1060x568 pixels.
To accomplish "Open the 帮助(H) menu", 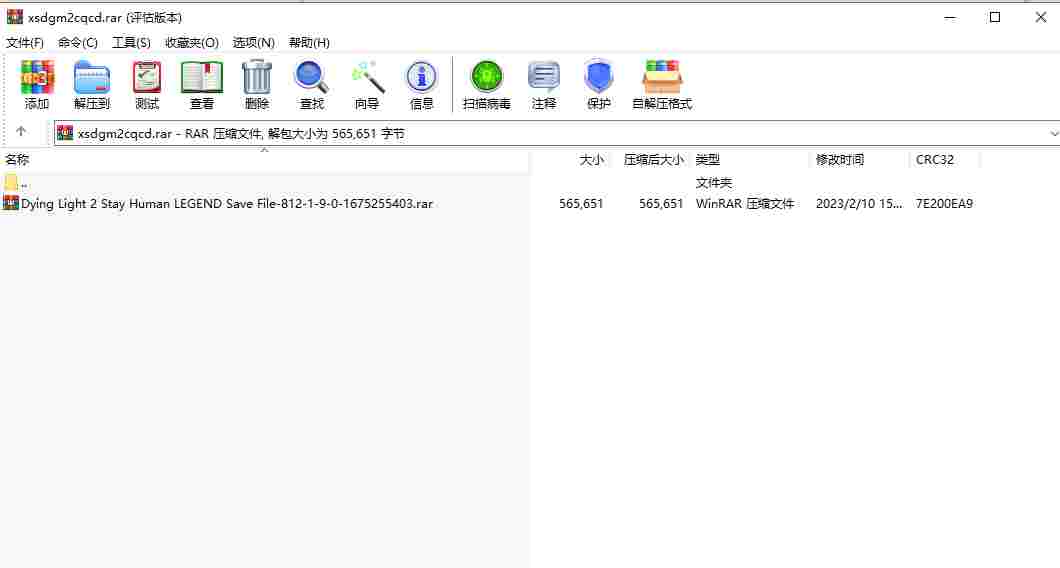I will point(309,43).
